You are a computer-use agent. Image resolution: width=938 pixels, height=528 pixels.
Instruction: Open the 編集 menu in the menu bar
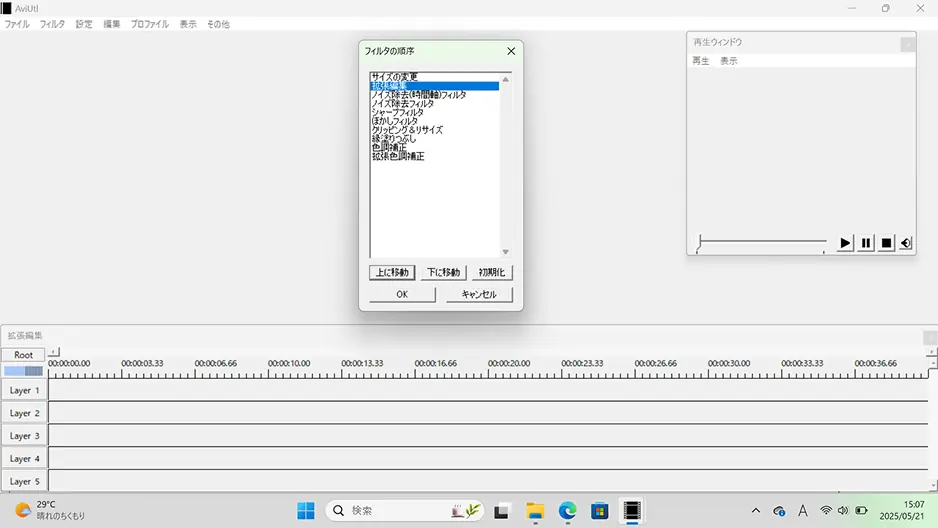[111, 24]
